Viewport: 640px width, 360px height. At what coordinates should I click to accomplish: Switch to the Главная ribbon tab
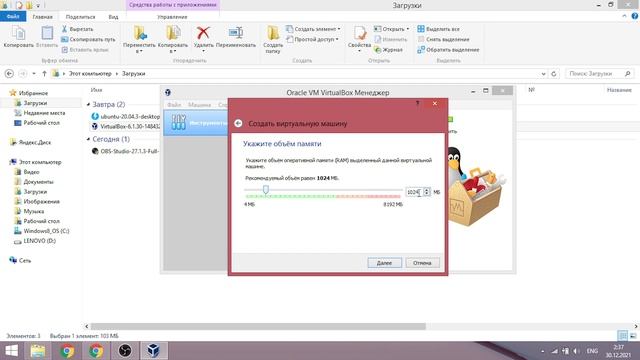(42, 17)
